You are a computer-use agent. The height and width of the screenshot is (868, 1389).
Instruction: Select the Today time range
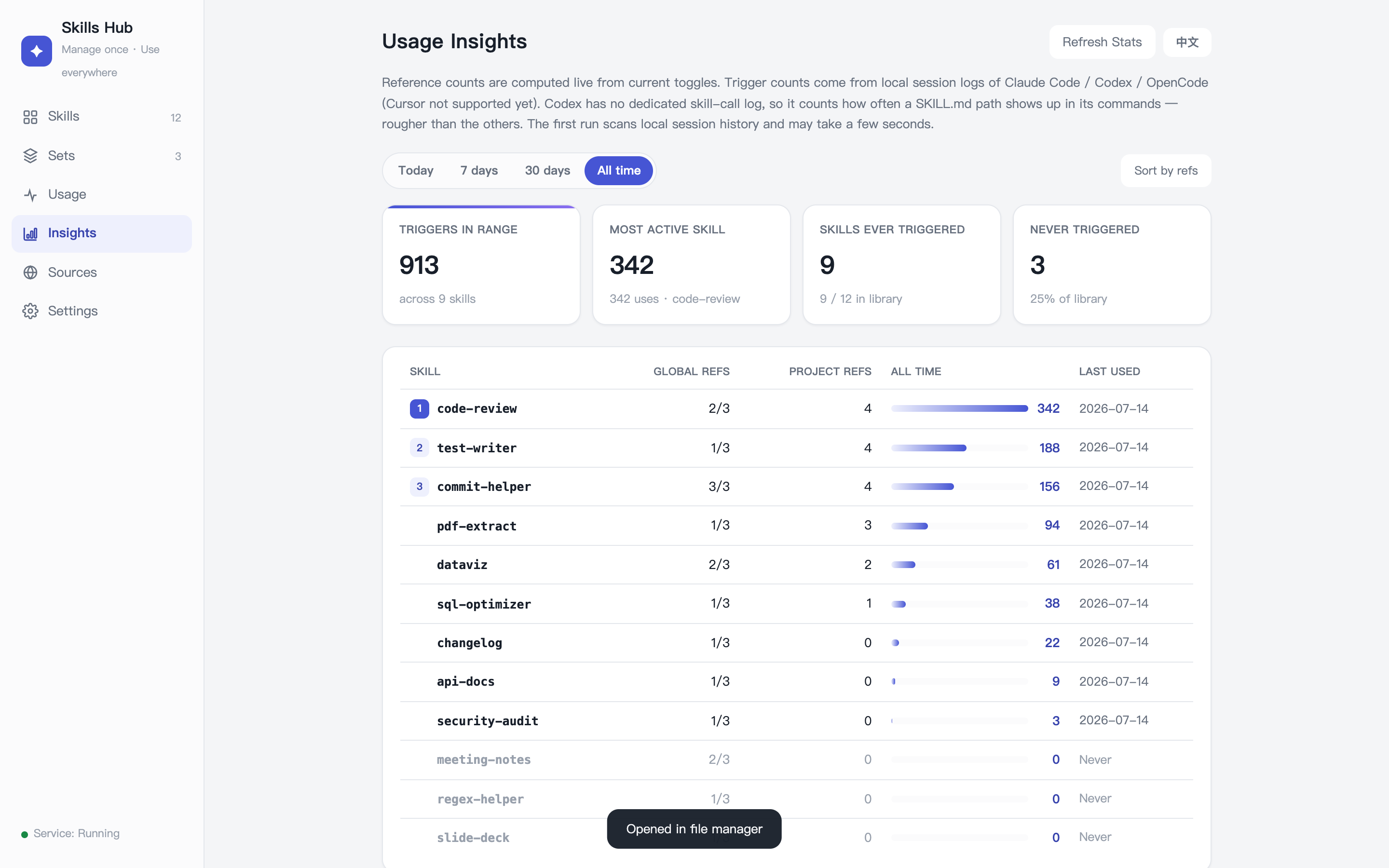(416, 171)
